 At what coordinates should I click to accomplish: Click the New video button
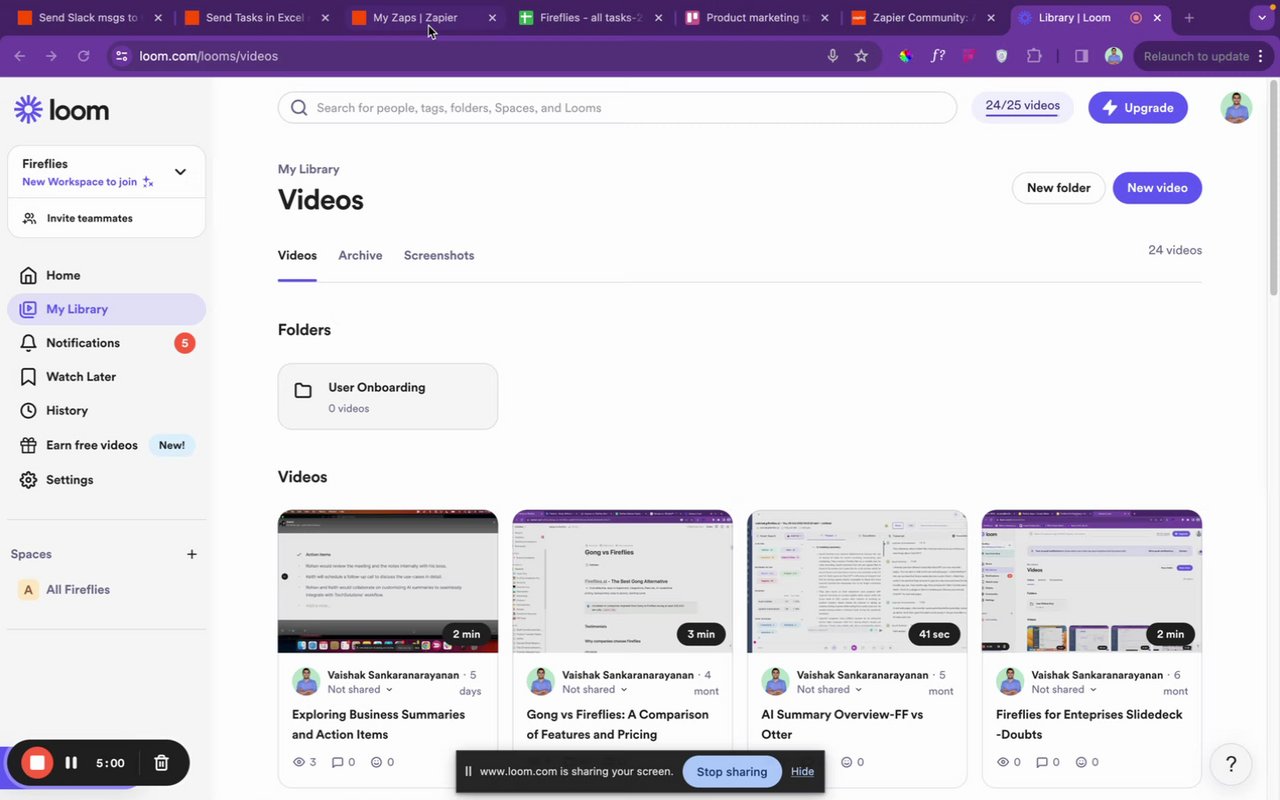(x=1157, y=188)
